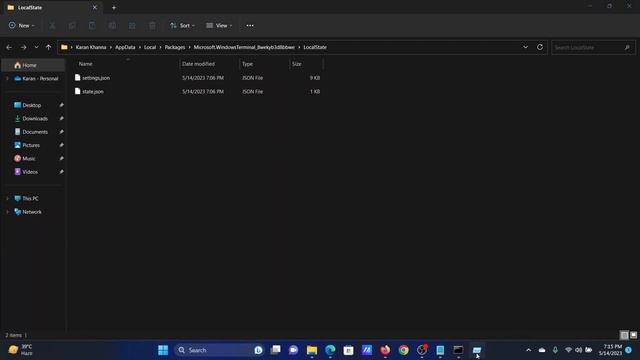
Task: Click the Share toolbar icon
Action: coord(132,26)
